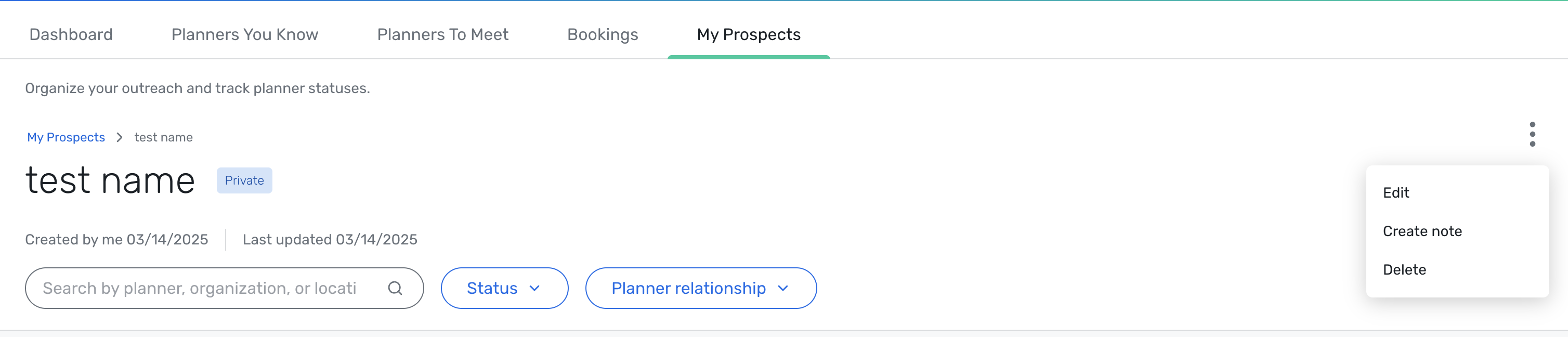The image size is (1568, 337).
Task: Click the Private badge label
Action: click(244, 180)
